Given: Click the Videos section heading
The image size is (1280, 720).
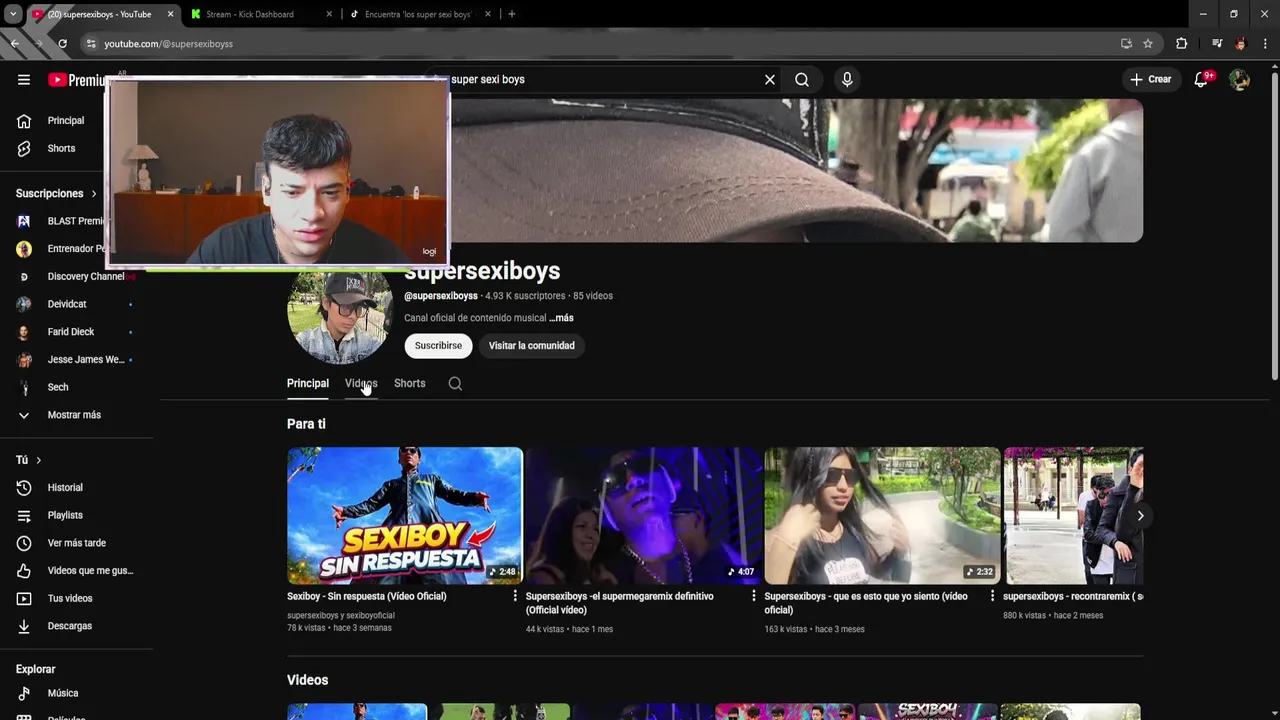Looking at the screenshot, I should pyautogui.click(x=308, y=680).
